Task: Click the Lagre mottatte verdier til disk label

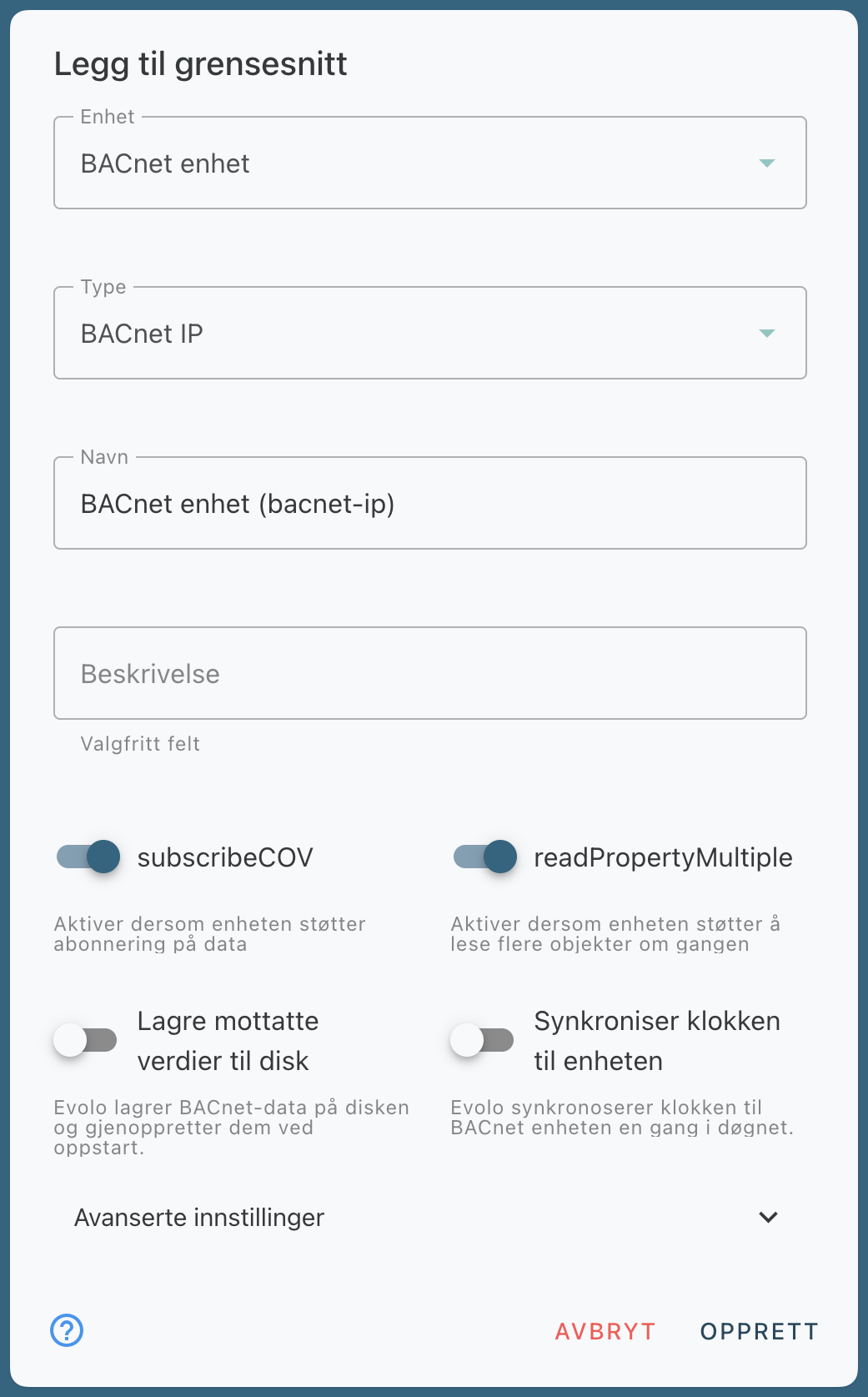Action: [x=228, y=1041]
